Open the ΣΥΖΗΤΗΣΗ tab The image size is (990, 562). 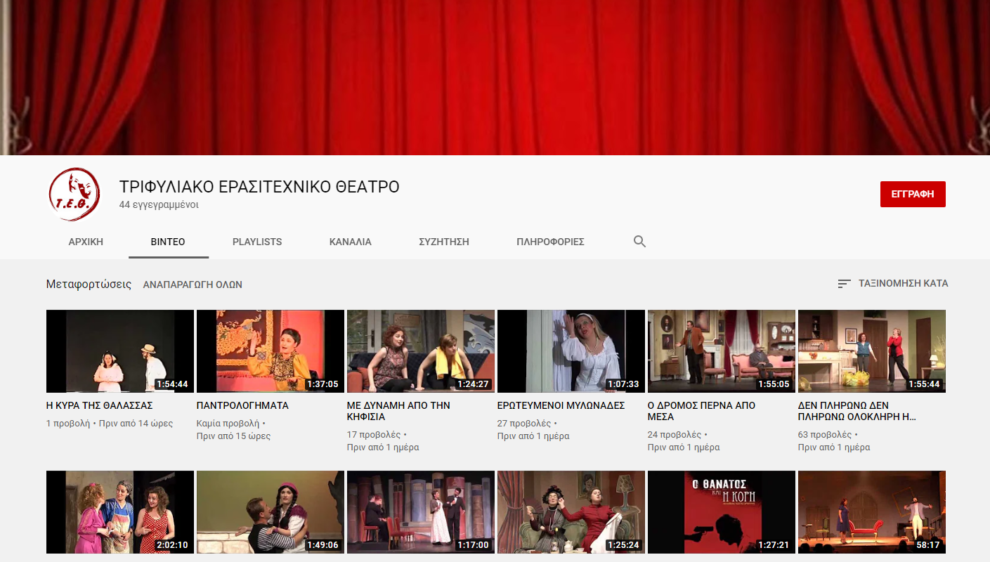(444, 242)
